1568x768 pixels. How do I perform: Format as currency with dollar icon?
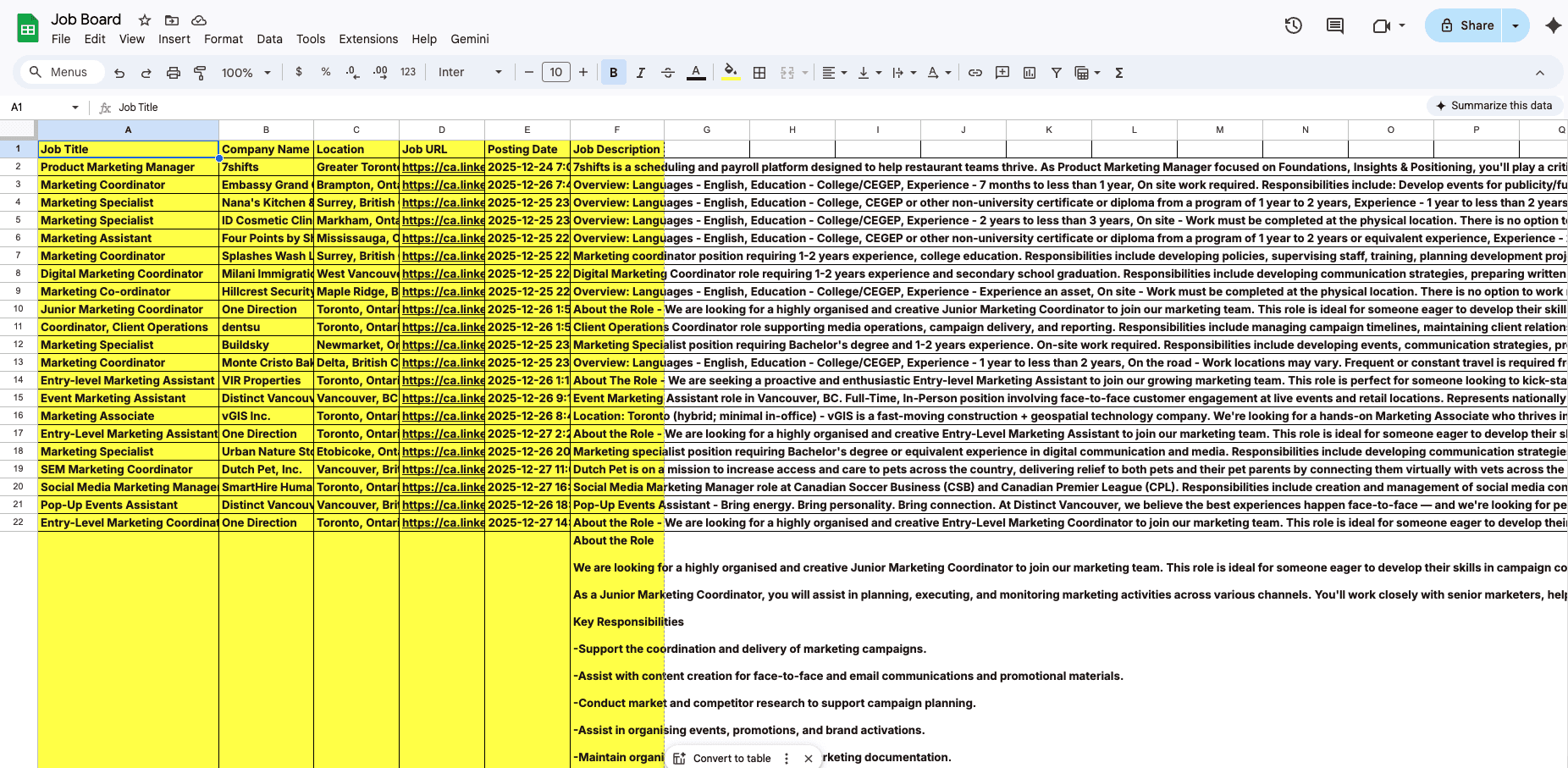coord(299,73)
